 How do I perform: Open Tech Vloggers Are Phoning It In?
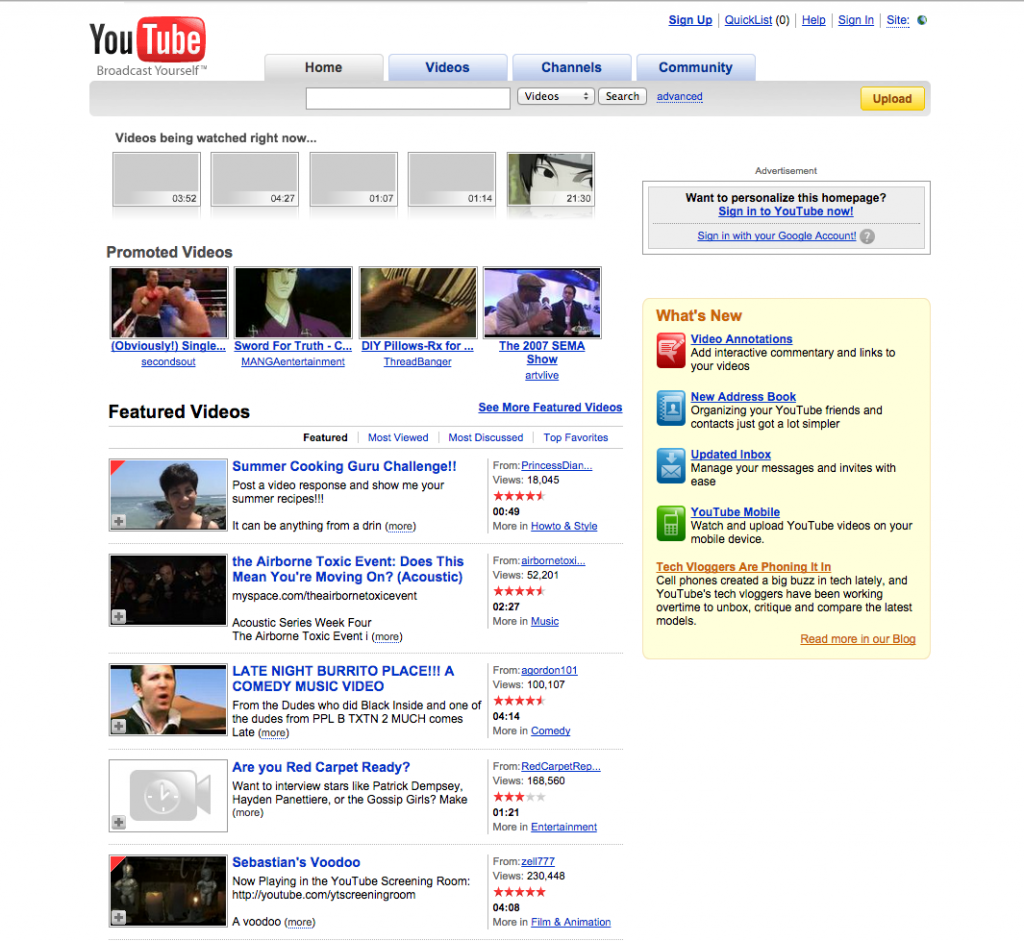pyautogui.click(x=743, y=567)
